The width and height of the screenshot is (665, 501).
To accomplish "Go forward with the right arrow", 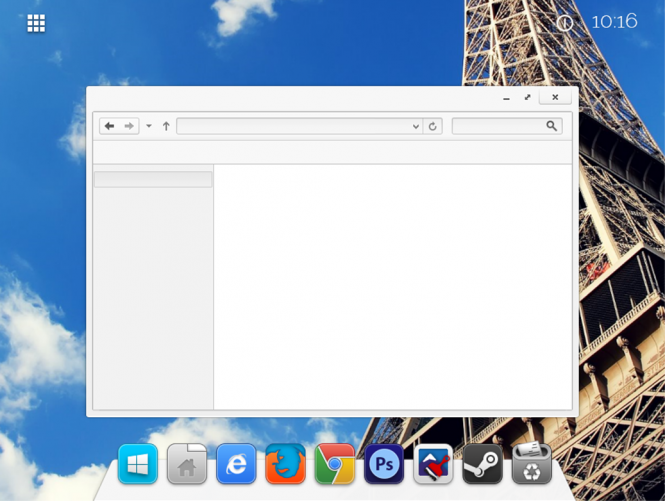I will coord(129,126).
